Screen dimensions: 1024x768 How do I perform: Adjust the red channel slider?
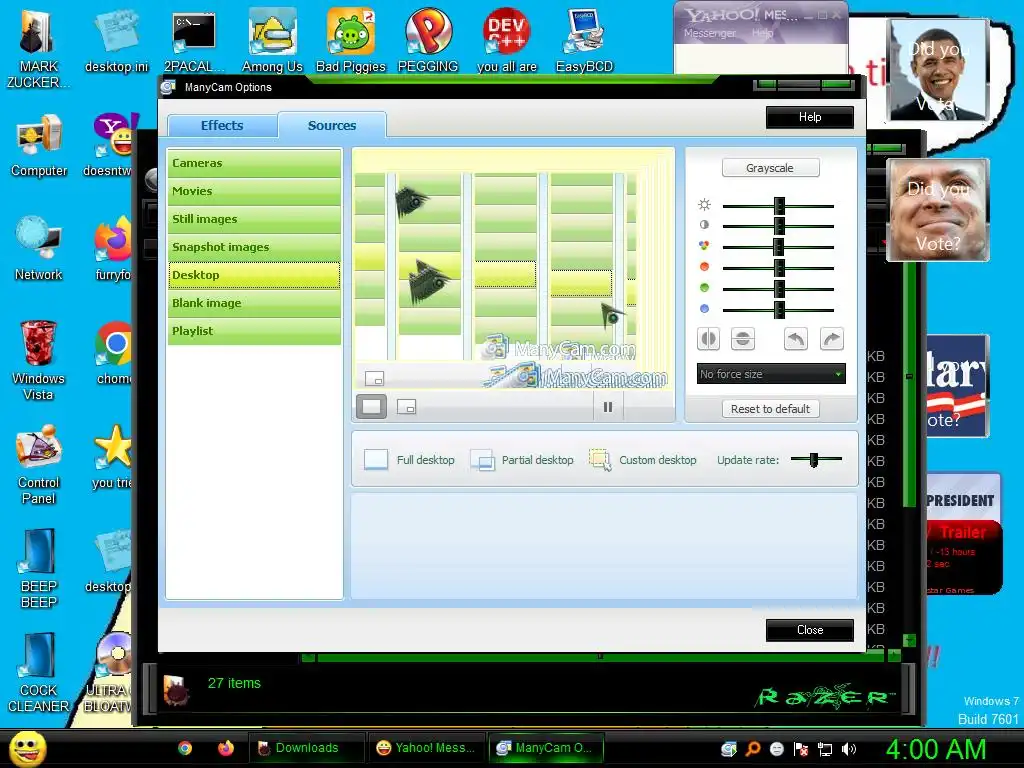[778, 268]
